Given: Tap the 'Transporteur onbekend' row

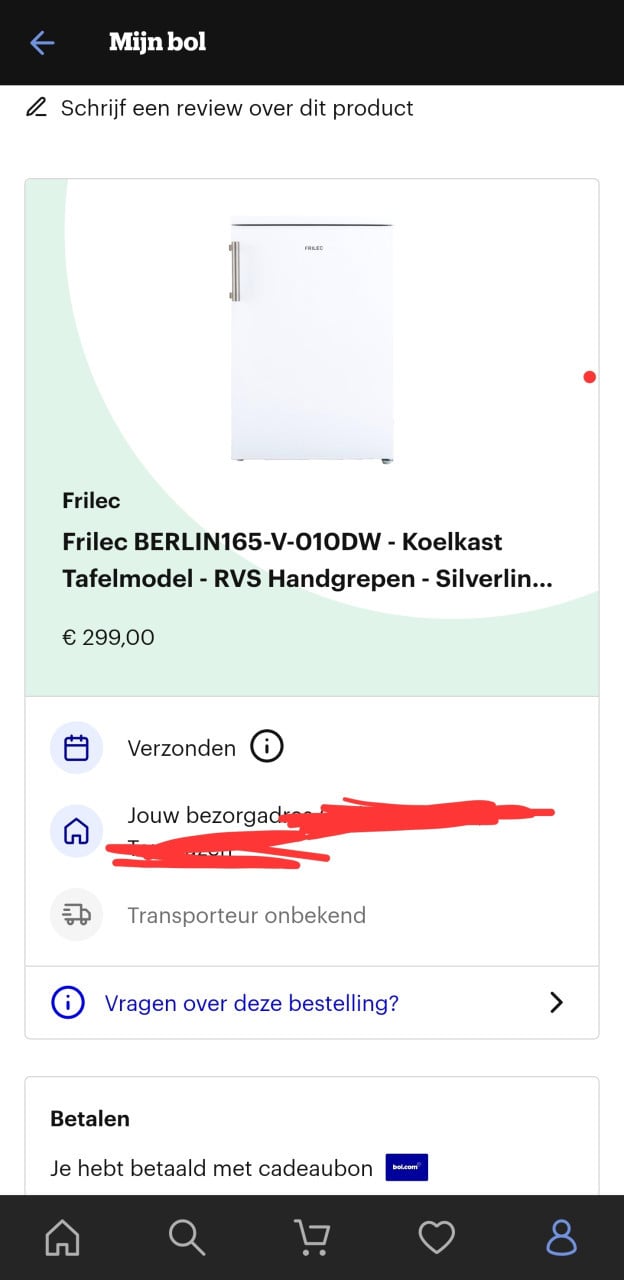Looking at the screenshot, I should tap(246, 915).
